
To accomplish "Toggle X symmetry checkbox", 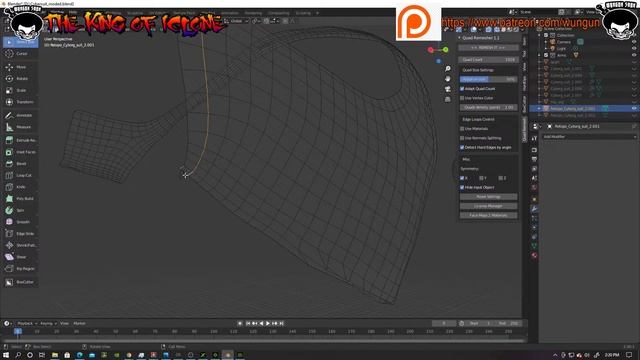I will (462, 178).
